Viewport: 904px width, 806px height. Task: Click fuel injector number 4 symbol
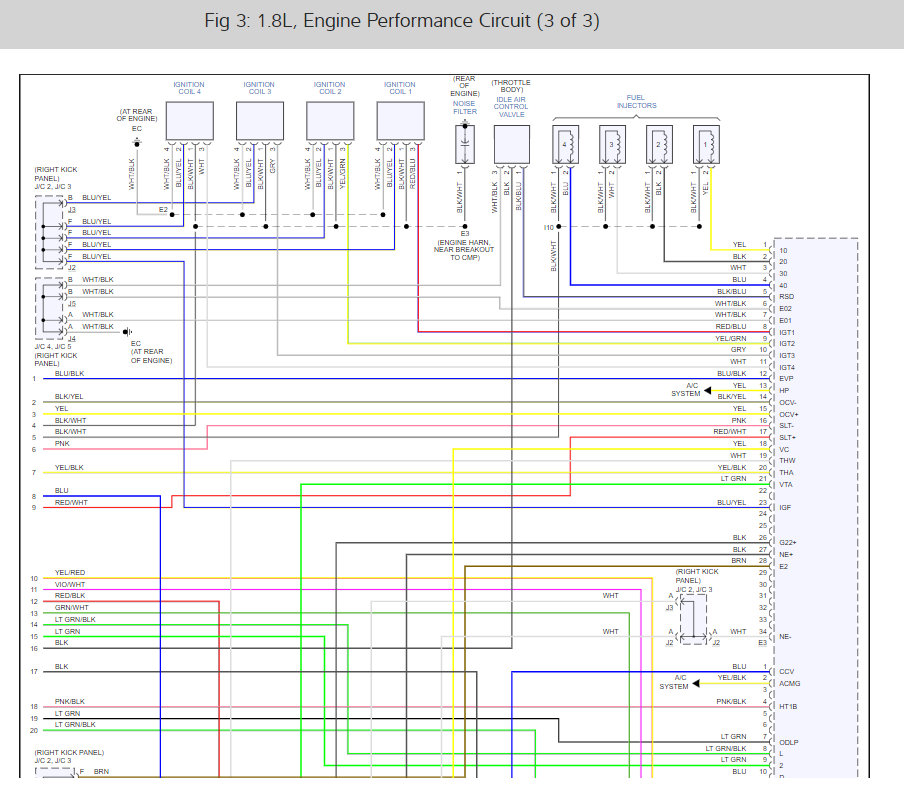point(566,145)
